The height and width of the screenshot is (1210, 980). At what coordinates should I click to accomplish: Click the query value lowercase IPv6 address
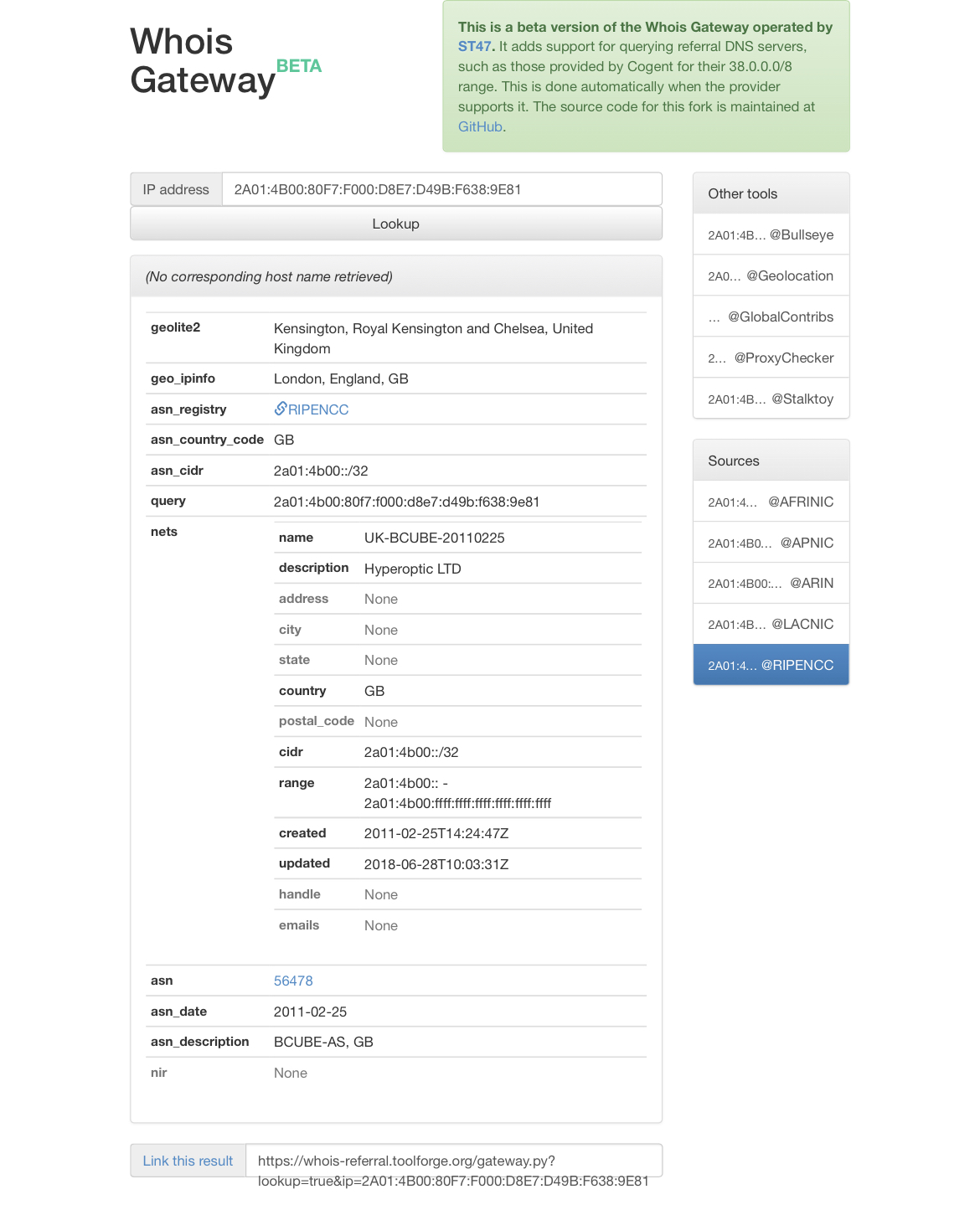pyautogui.click(x=407, y=502)
